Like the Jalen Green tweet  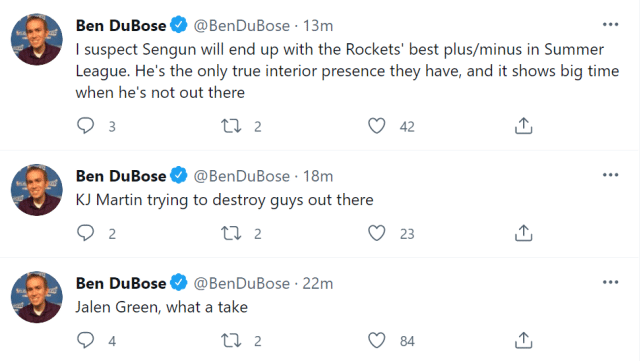coord(377,341)
